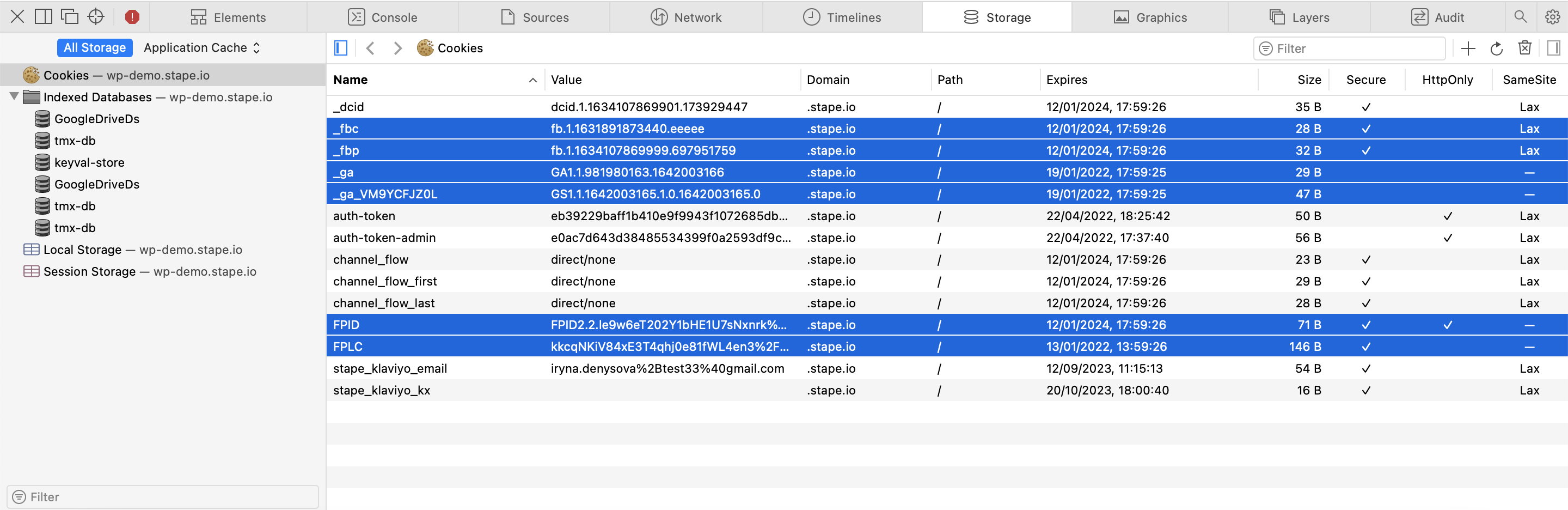Select the auth-token-admin cookie name
The image size is (1568, 510).
384,238
